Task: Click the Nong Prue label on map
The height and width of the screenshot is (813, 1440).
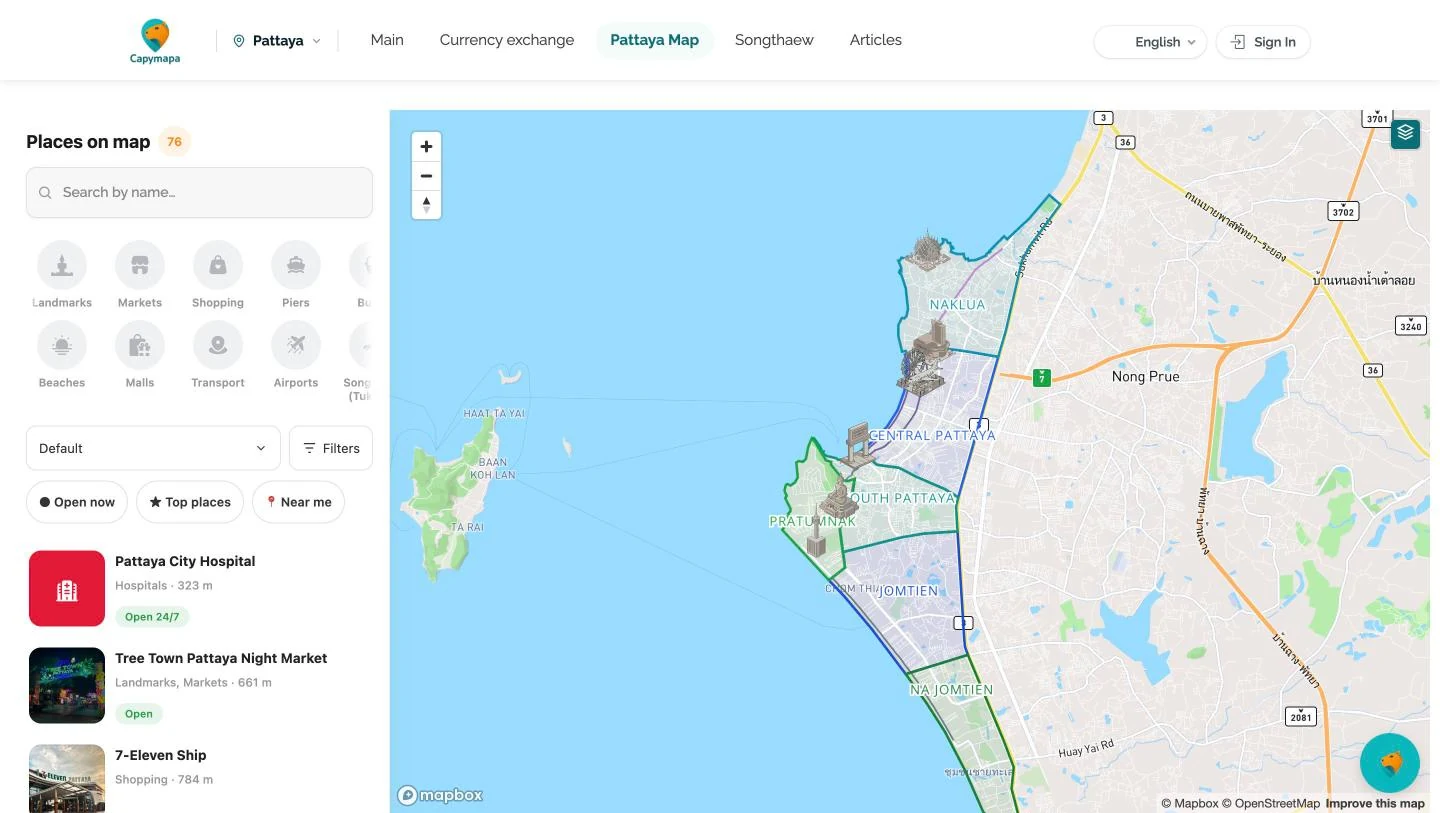Action: click(1146, 377)
